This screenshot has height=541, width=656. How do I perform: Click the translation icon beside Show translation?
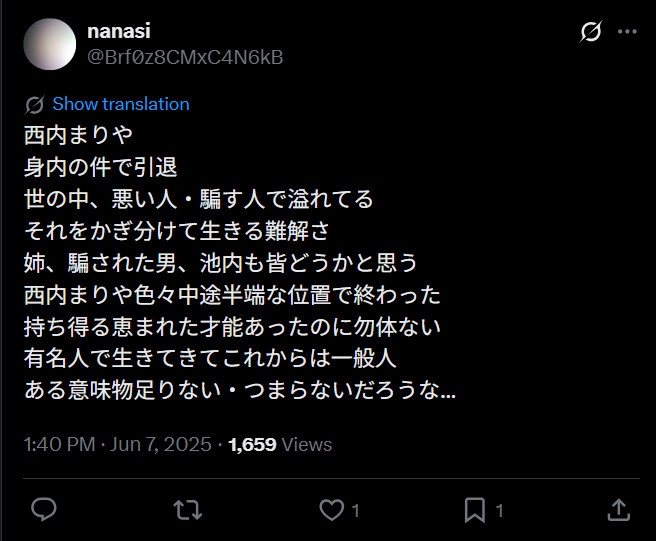[x=34, y=104]
